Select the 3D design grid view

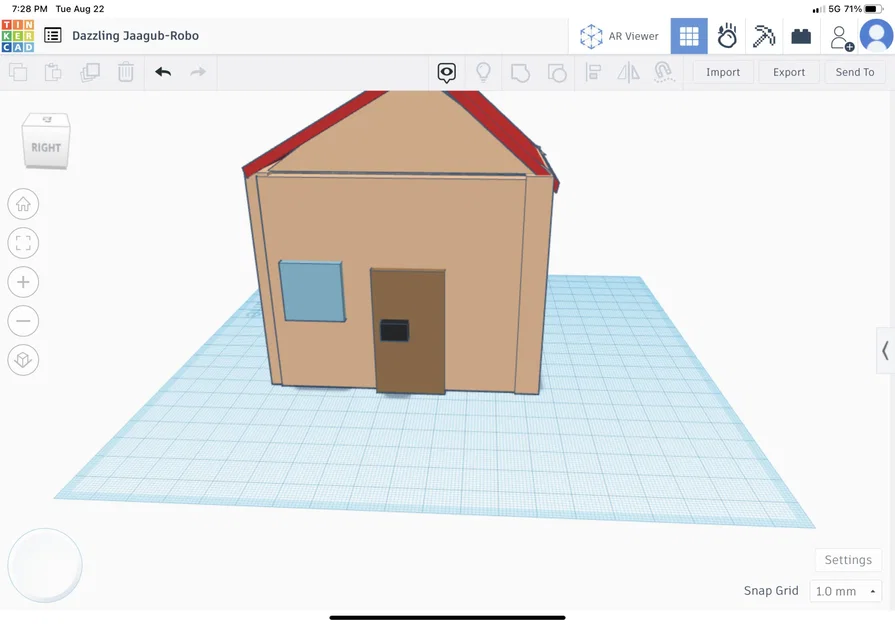tap(689, 36)
